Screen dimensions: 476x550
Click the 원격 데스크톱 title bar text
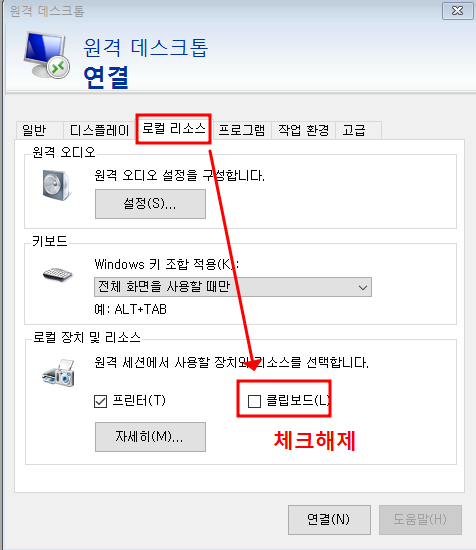point(47,11)
